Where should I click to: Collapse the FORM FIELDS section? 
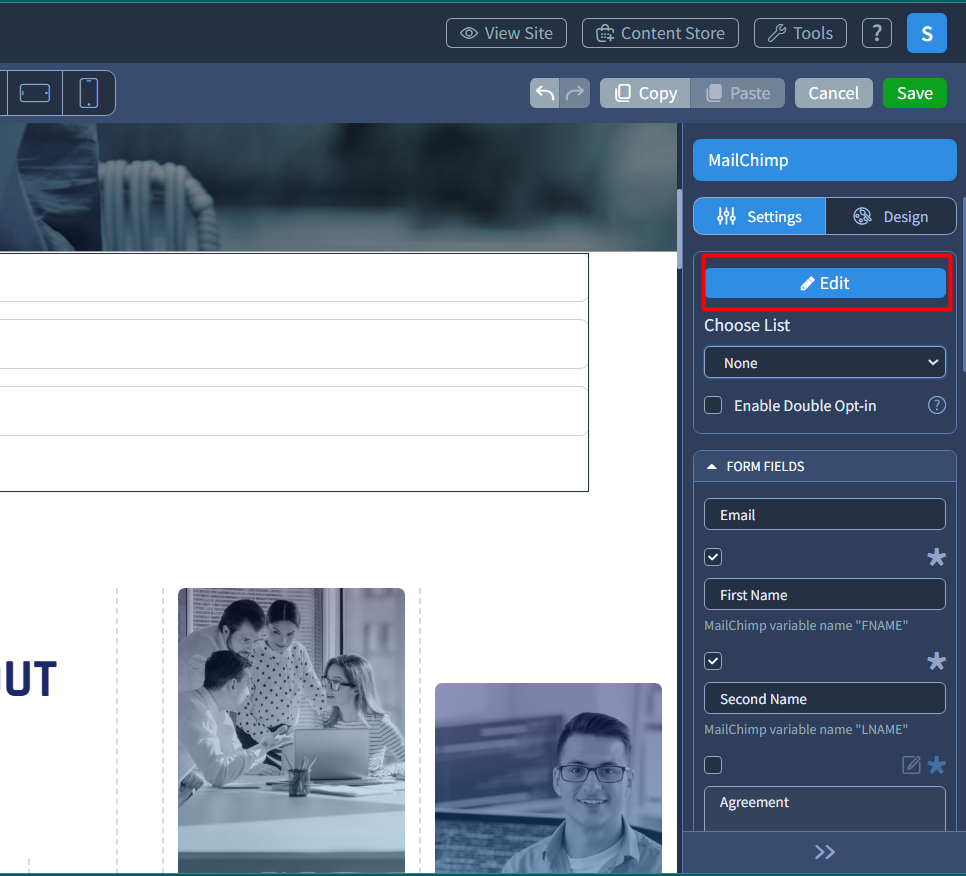(x=824, y=466)
